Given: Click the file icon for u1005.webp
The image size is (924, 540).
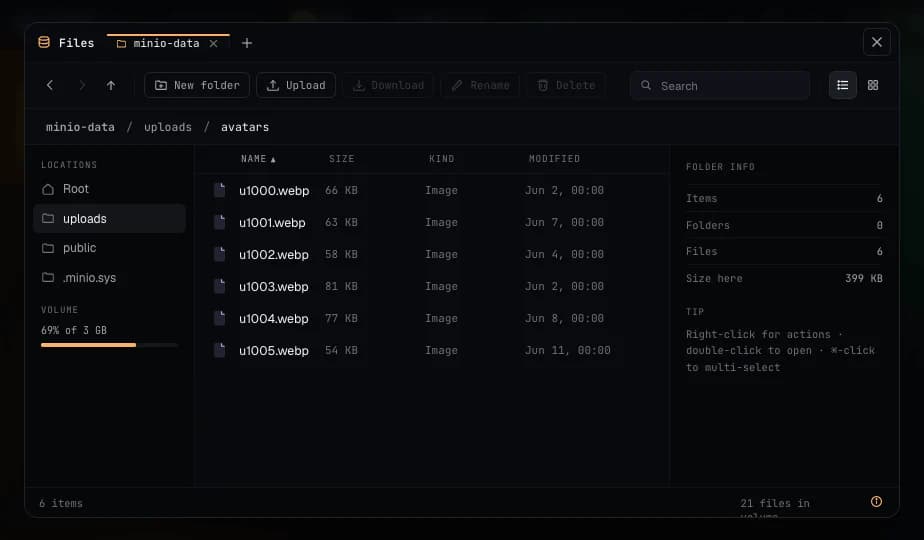Looking at the screenshot, I should tap(220, 350).
